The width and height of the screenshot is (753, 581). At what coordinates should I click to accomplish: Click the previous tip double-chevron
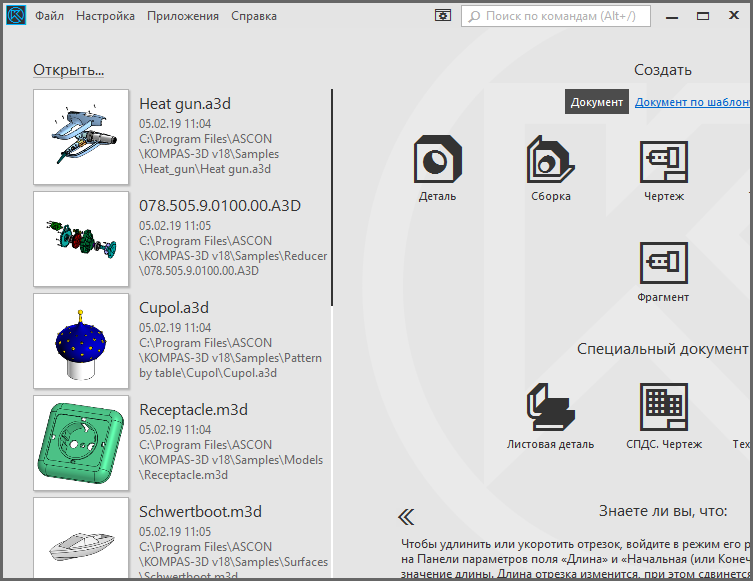click(406, 517)
